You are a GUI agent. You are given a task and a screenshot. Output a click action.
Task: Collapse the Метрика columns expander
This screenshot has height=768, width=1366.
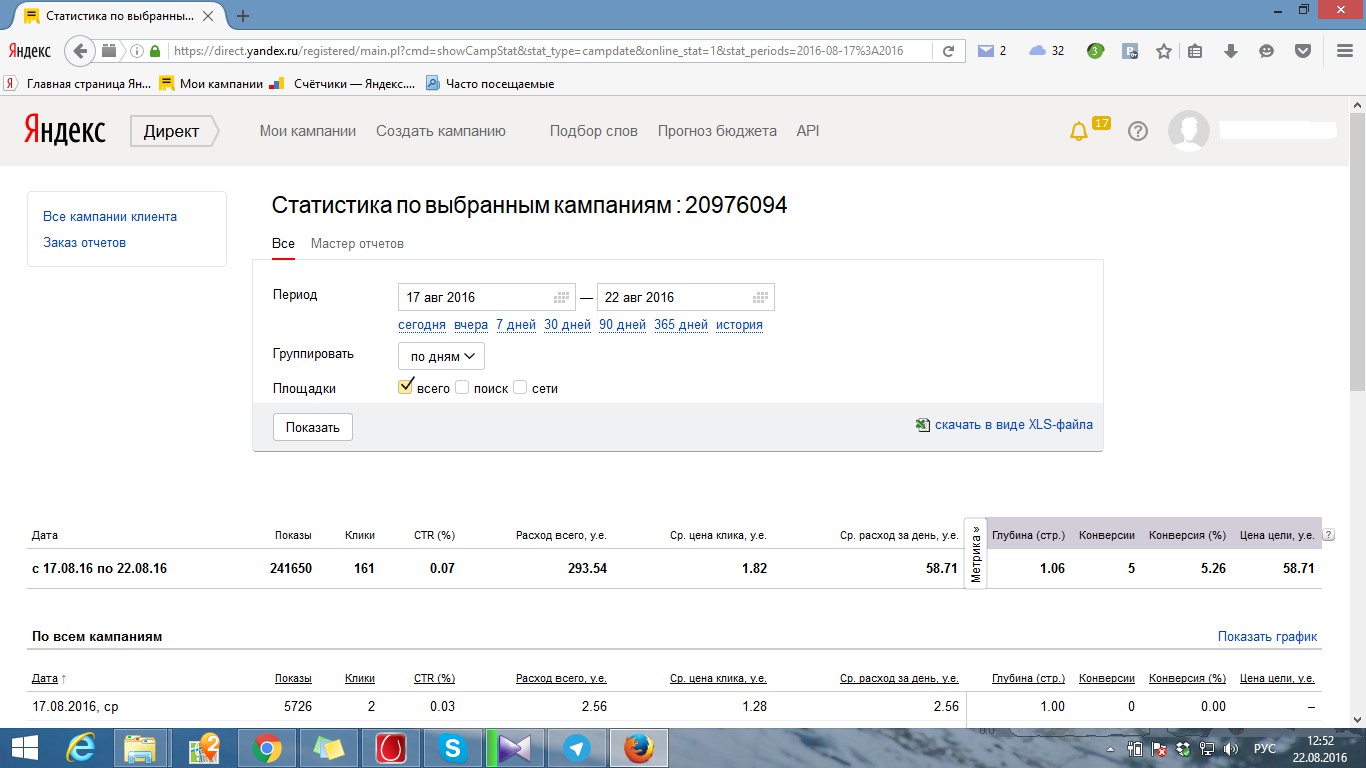976,552
